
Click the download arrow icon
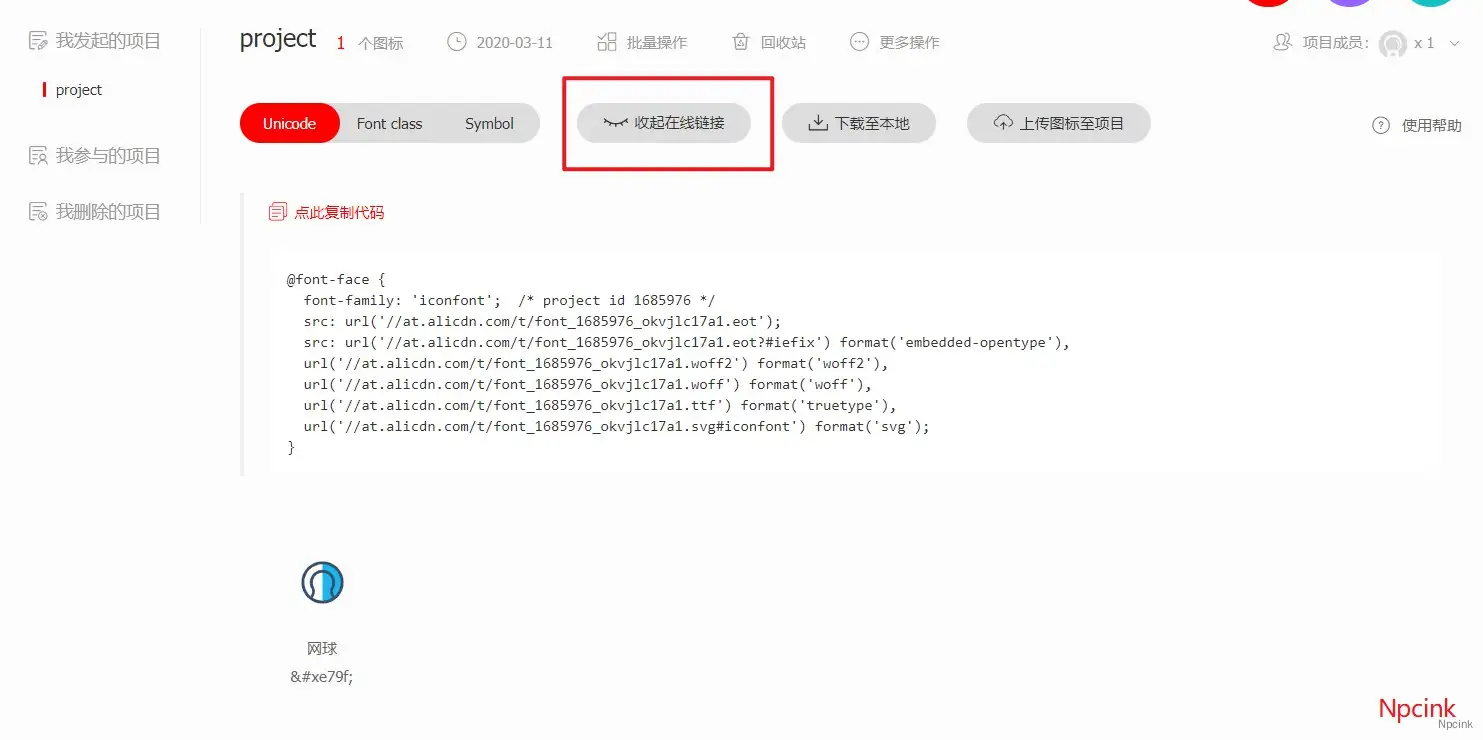(x=818, y=123)
